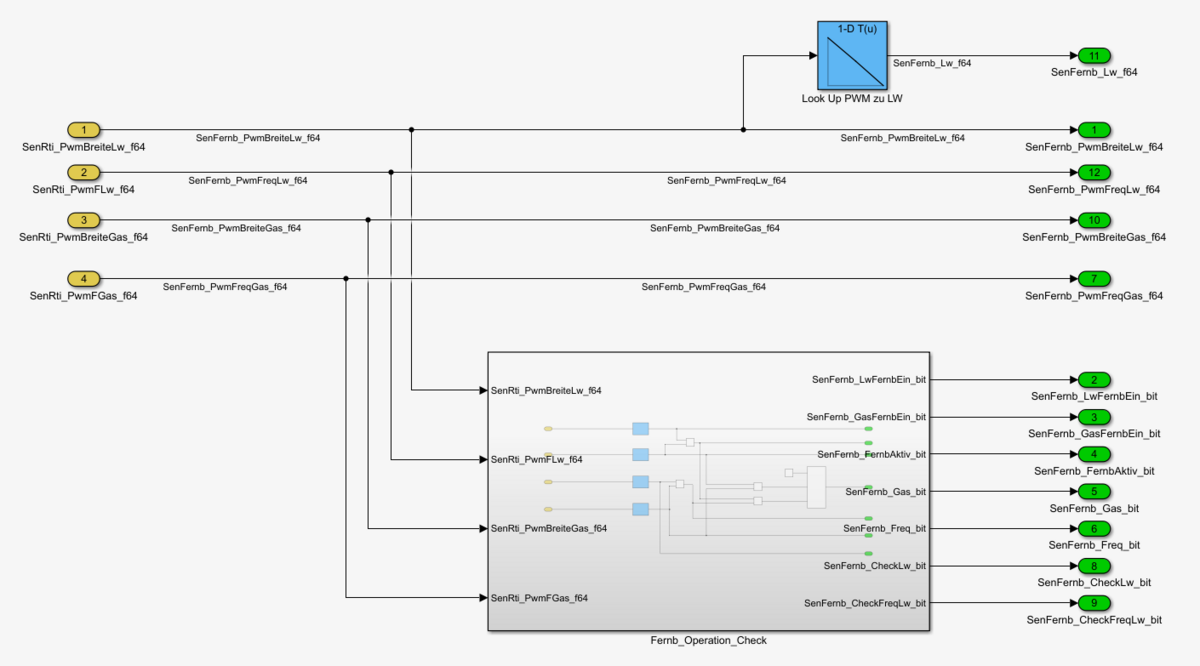Select input port 4 SenRti_PwmFGas_f64
Screen dimensions: 1200x666
(84, 278)
